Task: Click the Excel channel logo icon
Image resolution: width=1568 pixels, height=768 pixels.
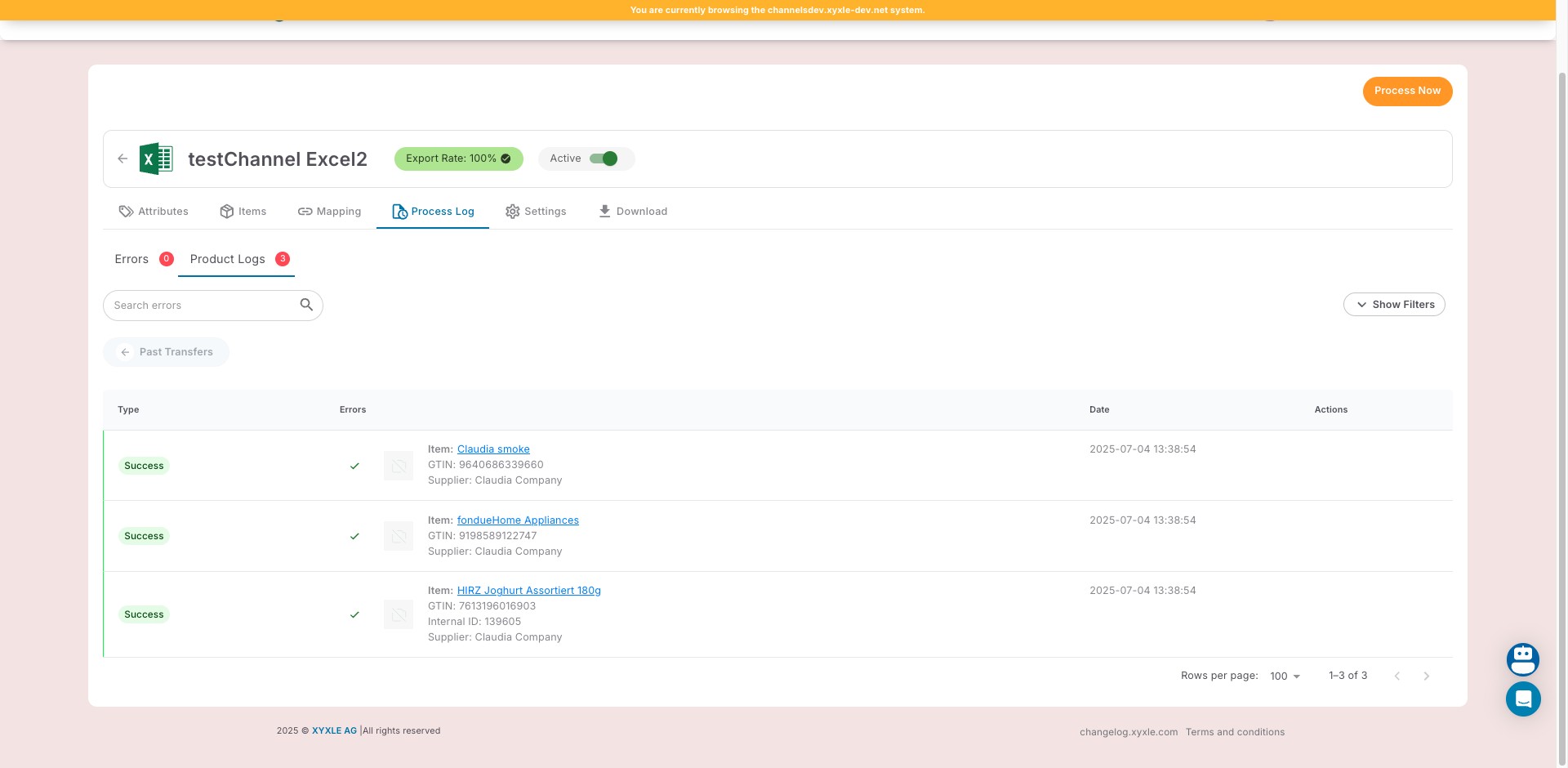Action: tap(156, 159)
